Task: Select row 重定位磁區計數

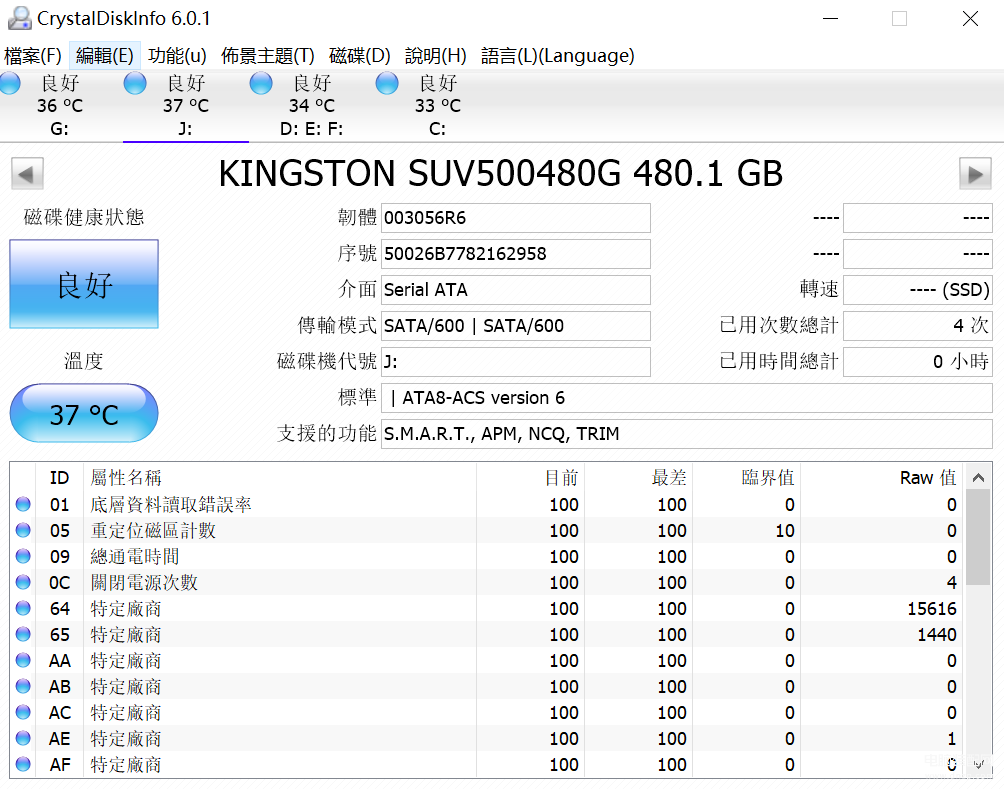Action: [x=487, y=530]
